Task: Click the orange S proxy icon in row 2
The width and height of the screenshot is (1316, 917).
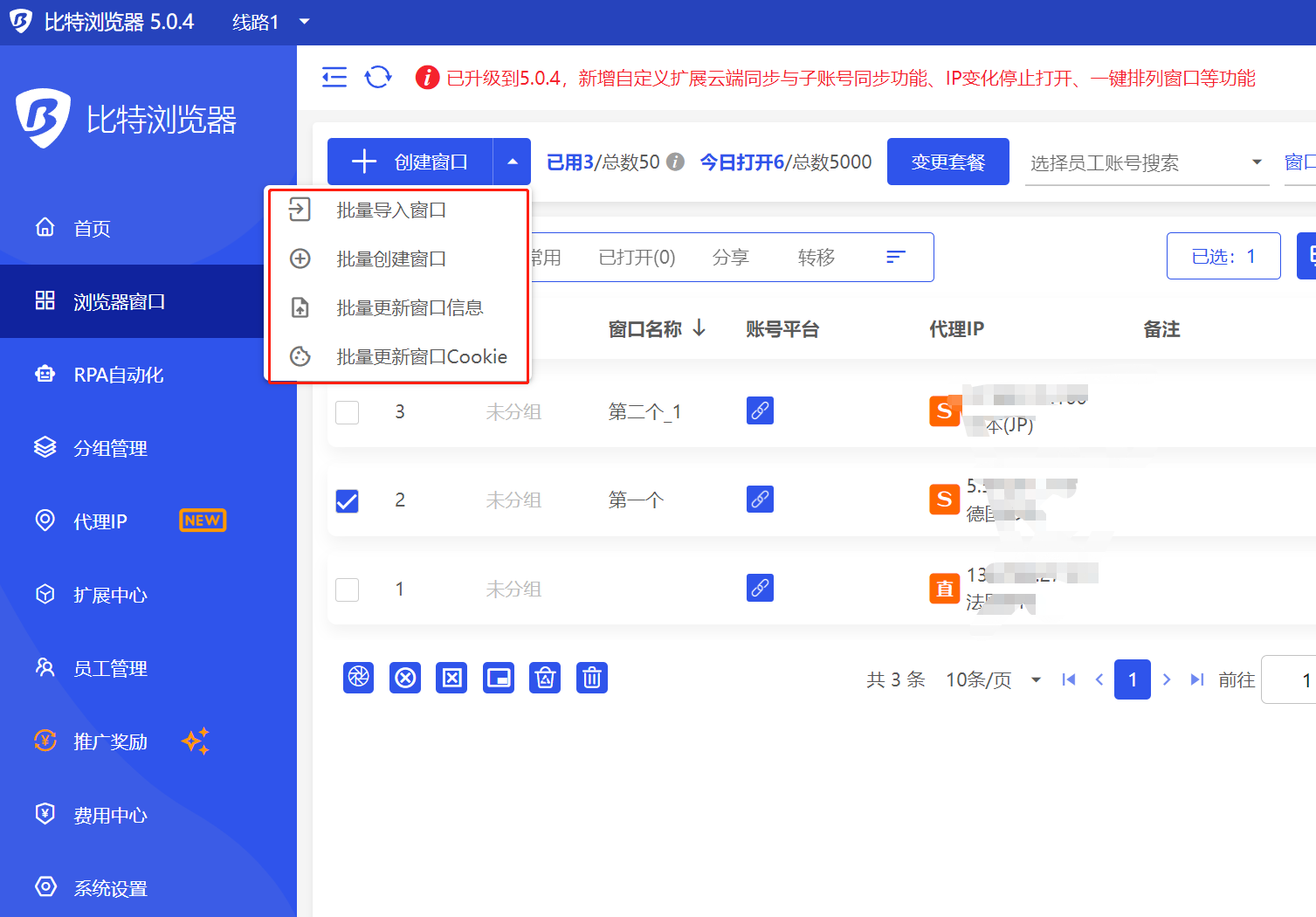Action: click(944, 500)
